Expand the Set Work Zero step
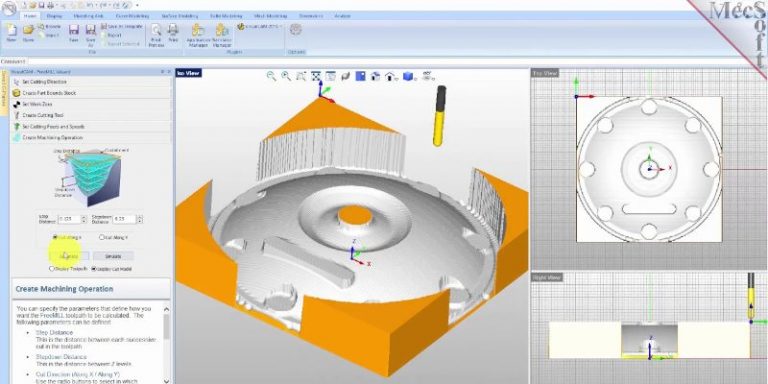Image resolution: width=768 pixels, height=384 pixels. coord(91,104)
